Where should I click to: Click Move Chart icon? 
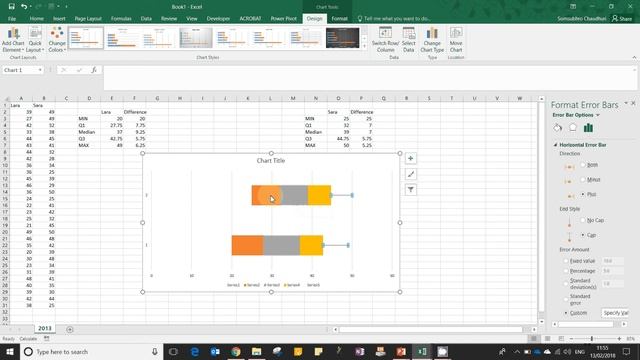(x=456, y=40)
